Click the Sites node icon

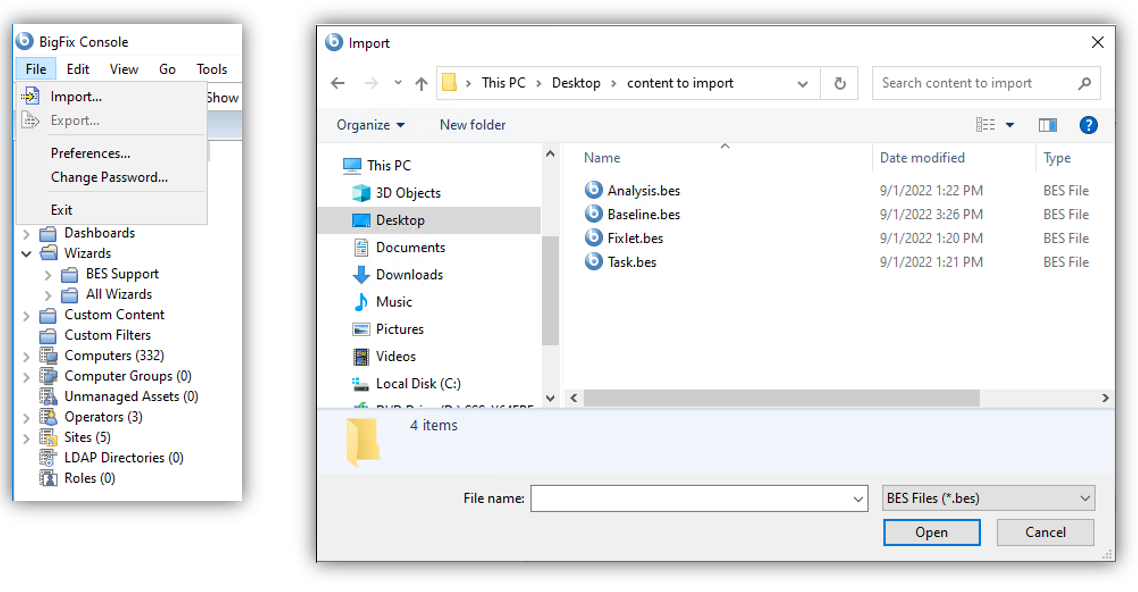pyautogui.click(x=48, y=437)
